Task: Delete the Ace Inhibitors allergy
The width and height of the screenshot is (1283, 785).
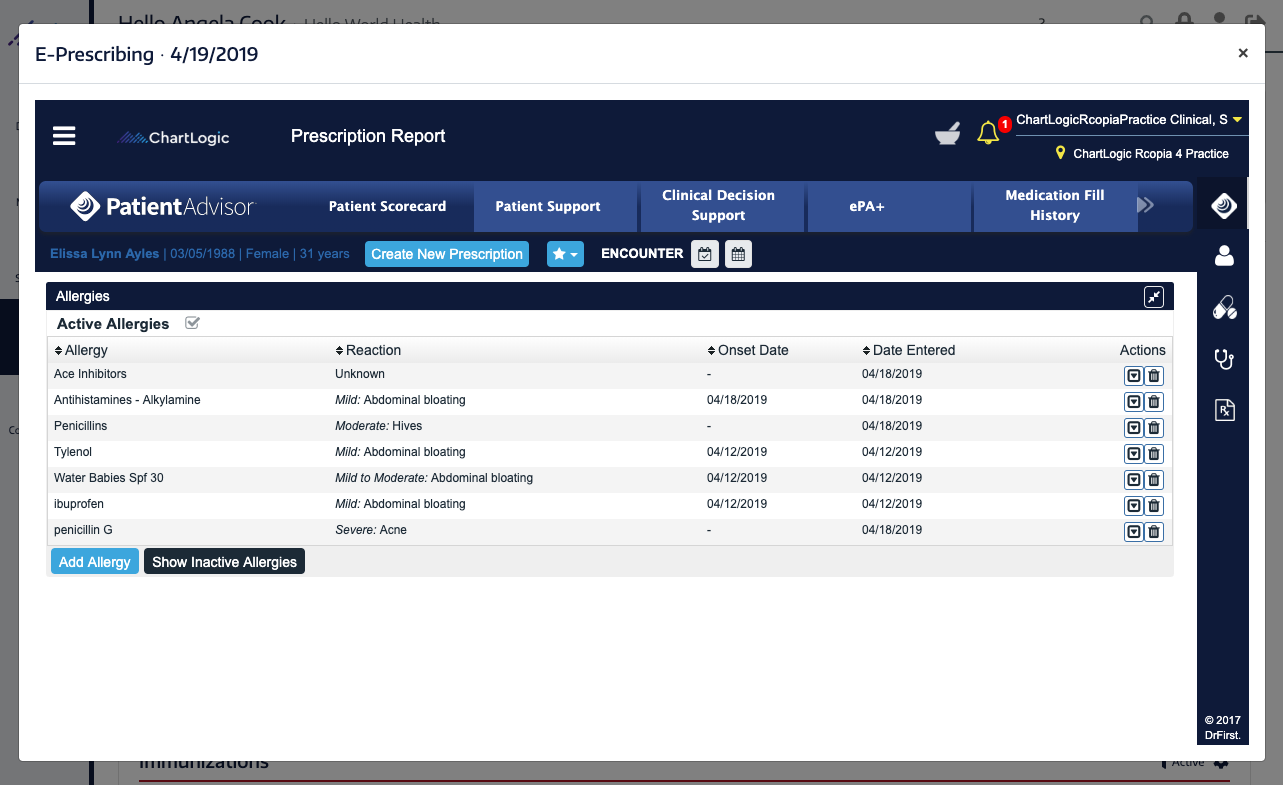Action: coord(1154,376)
